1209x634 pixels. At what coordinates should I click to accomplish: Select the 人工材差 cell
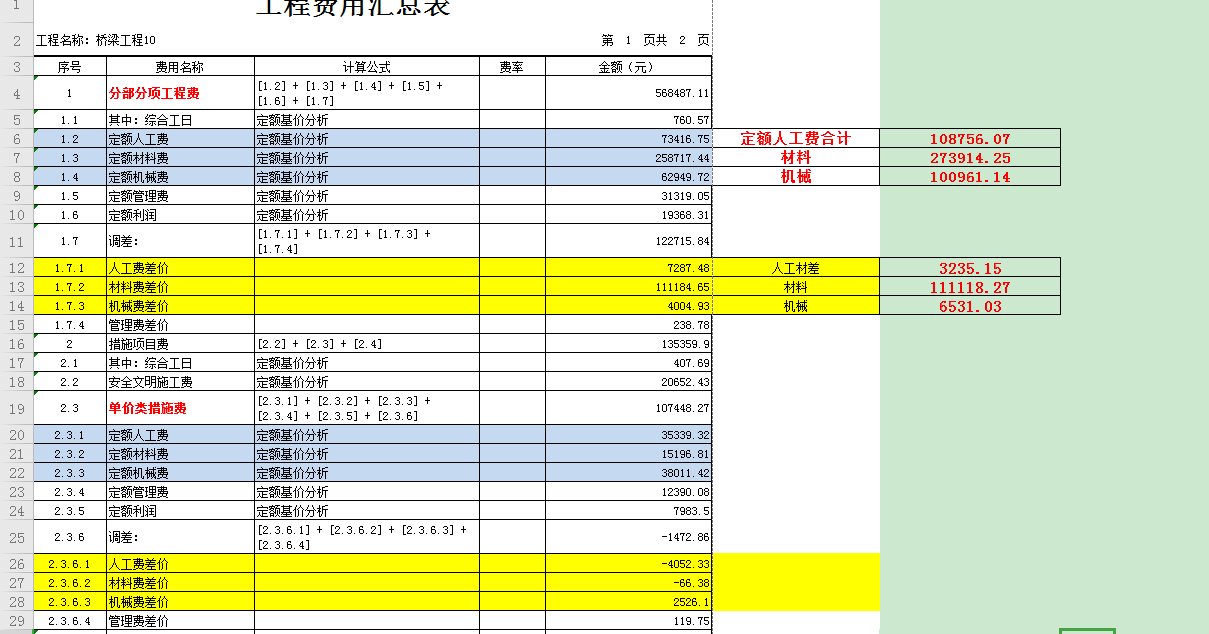(796, 268)
